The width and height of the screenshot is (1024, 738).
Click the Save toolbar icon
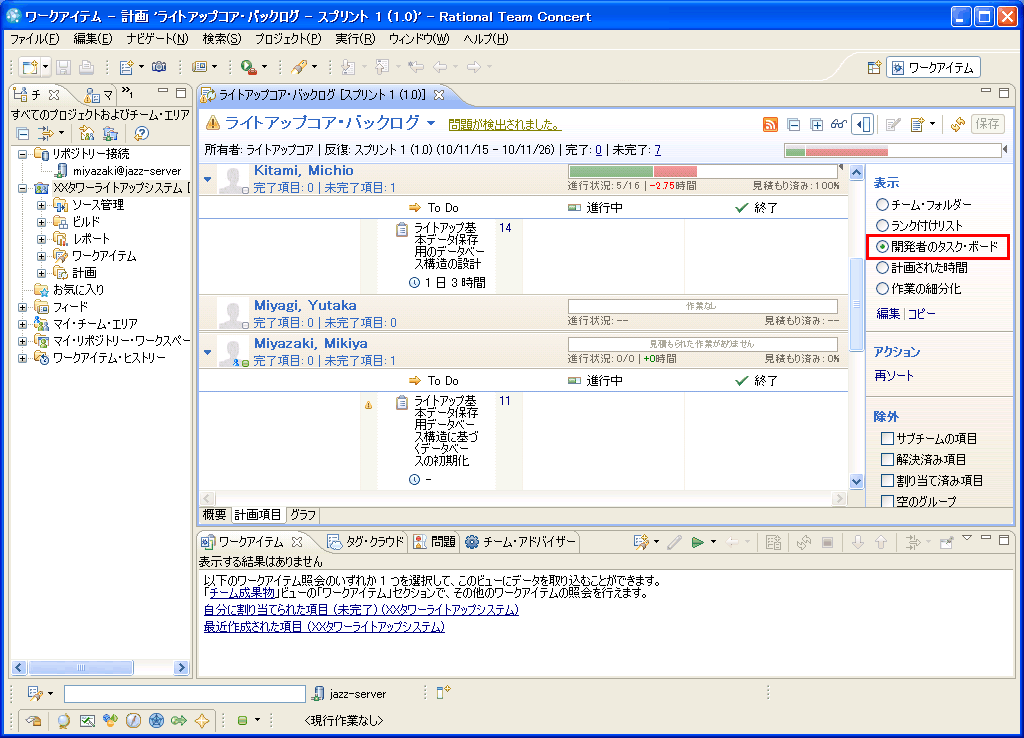click(63, 67)
